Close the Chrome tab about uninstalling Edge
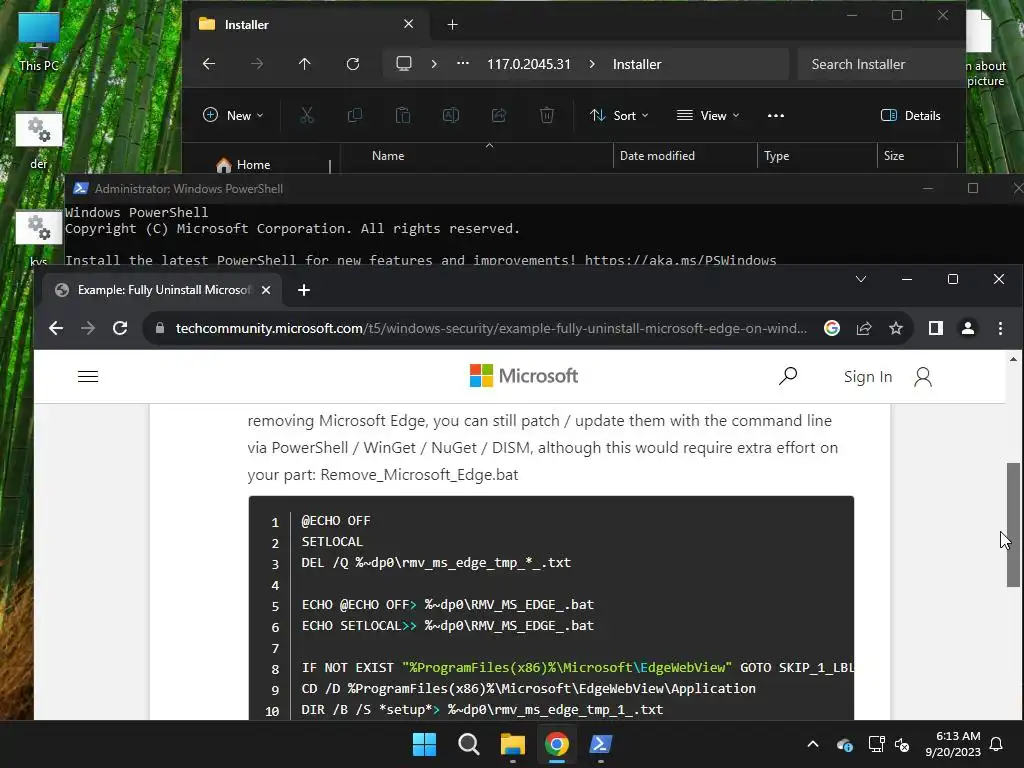Screen dimensions: 1024x768 pos(266,290)
